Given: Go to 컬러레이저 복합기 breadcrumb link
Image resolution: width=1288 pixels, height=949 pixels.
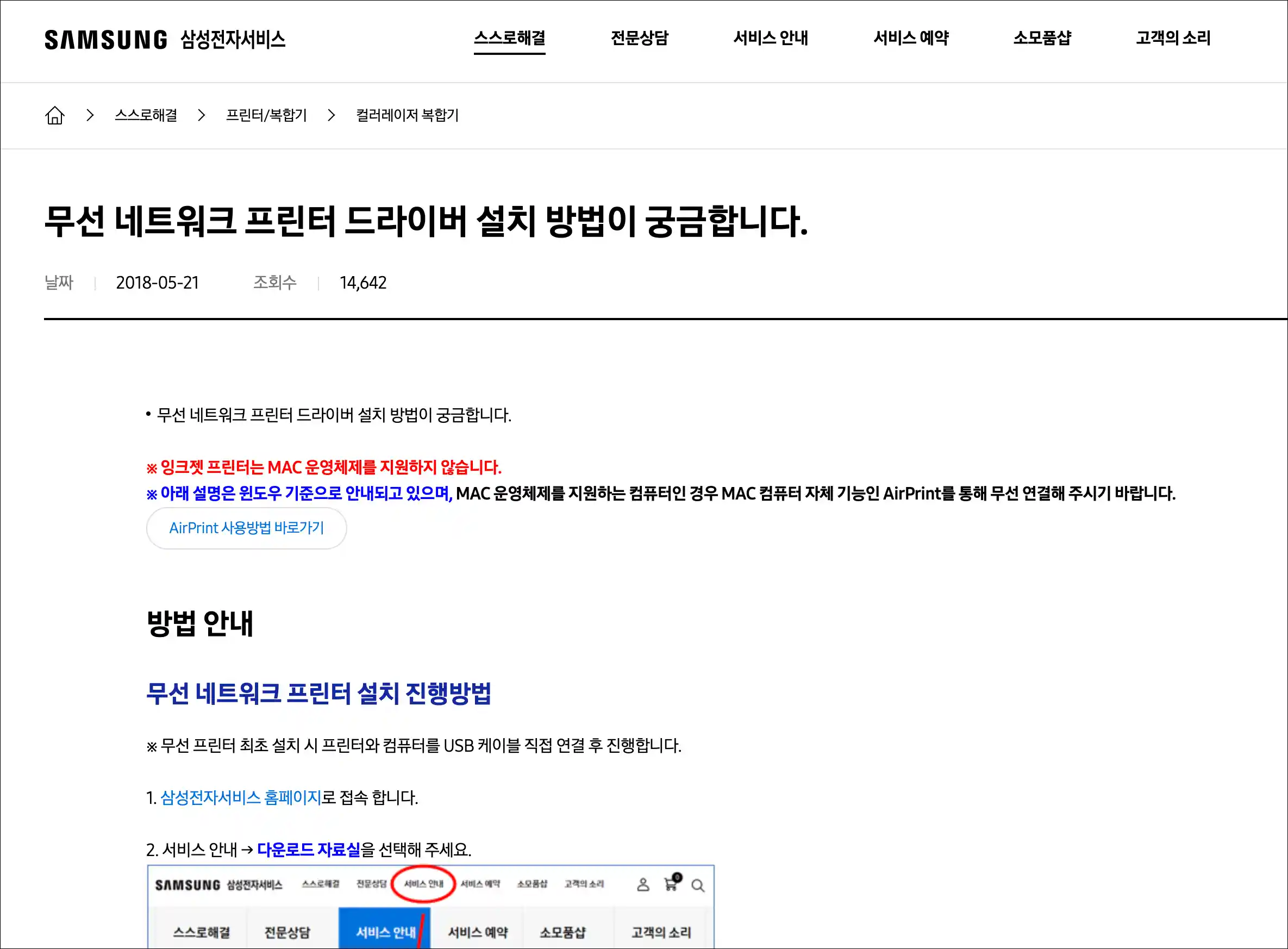Looking at the screenshot, I should click(x=407, y=115).
